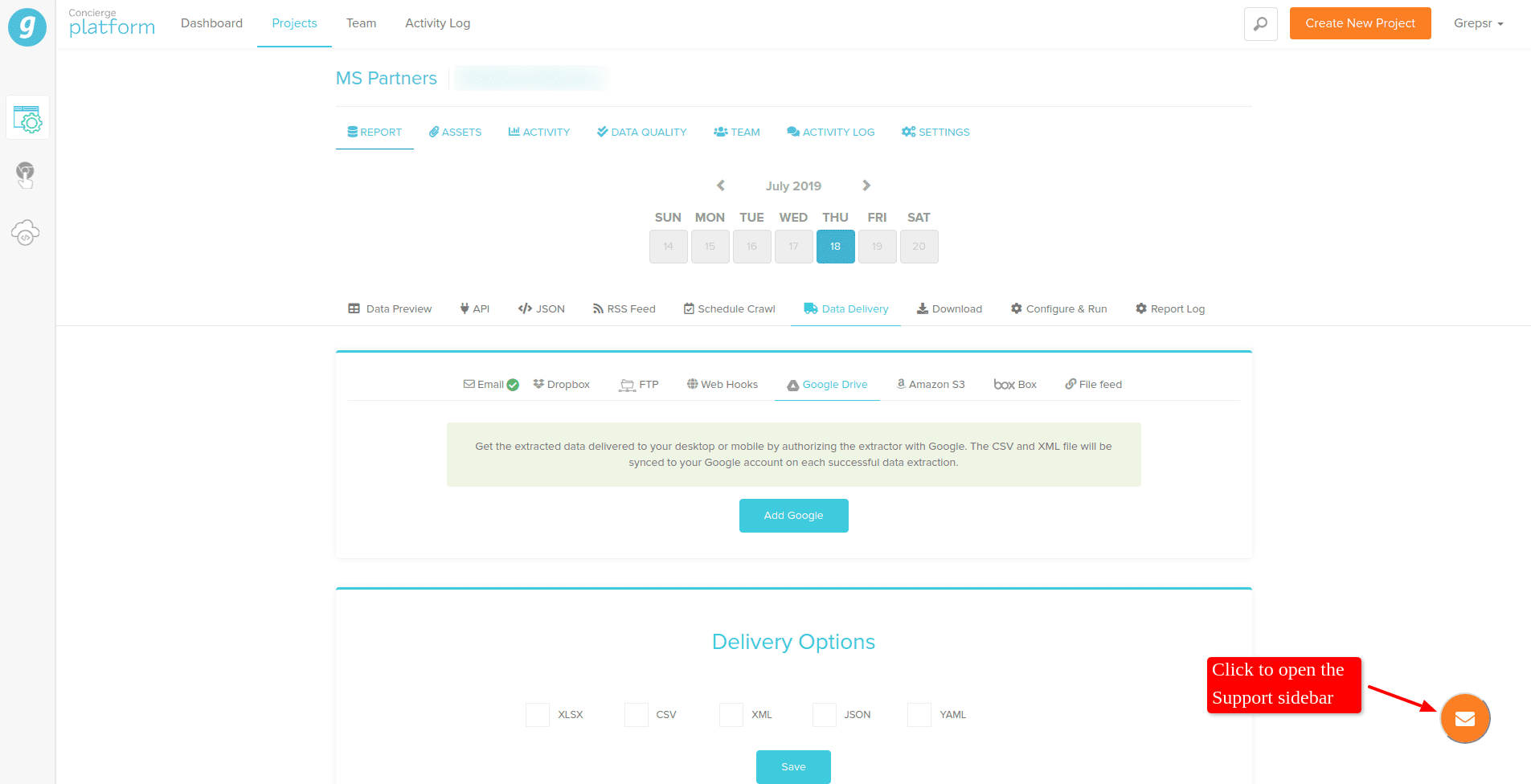Open the Amazon S3 tab
The width and height of the screenshot is (1531, 784).
(x=931, y=385)
